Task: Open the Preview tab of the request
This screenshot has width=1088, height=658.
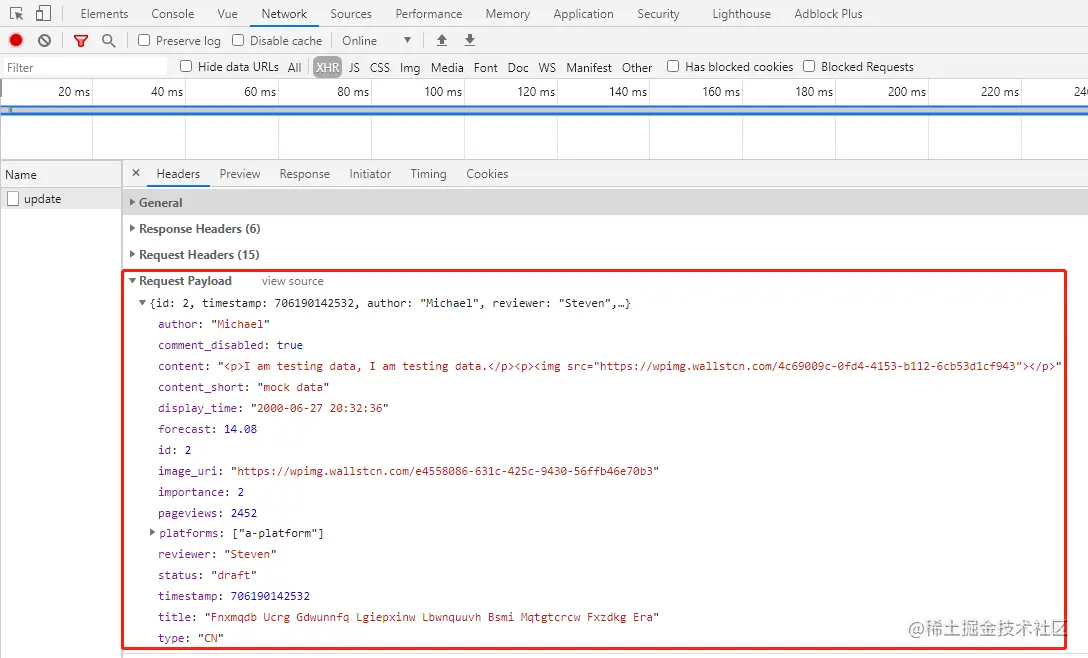Action: [240, 174]
